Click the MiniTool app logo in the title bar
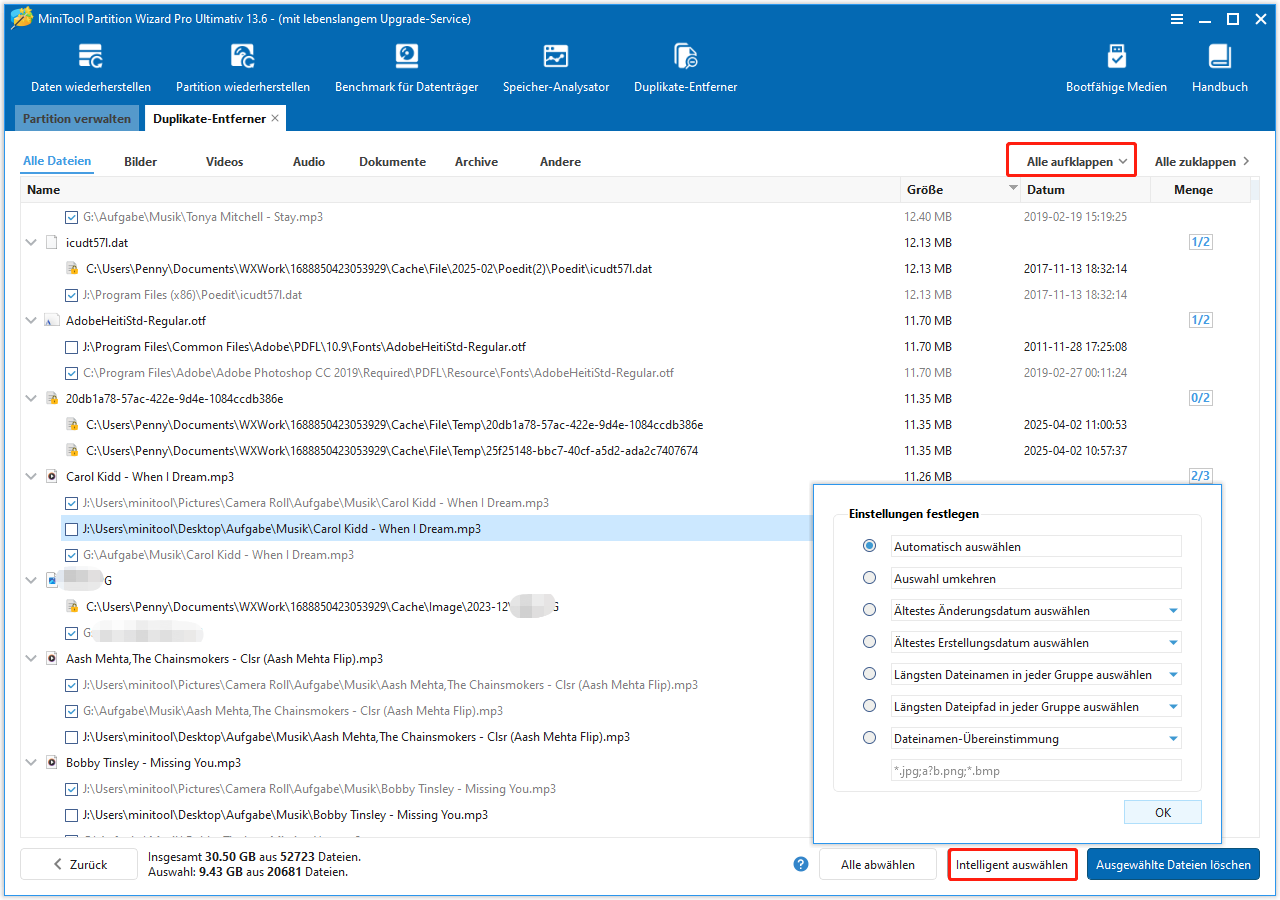 22,19
